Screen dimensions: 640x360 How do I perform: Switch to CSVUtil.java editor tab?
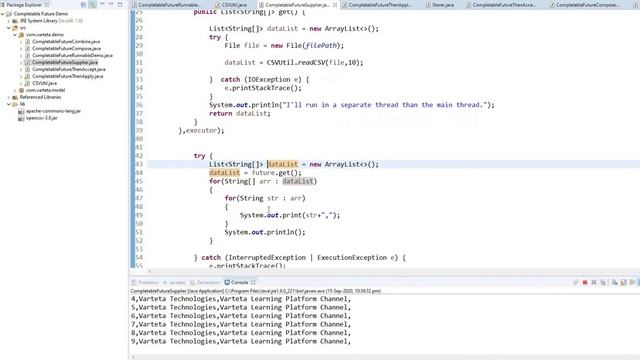[234, 5]
